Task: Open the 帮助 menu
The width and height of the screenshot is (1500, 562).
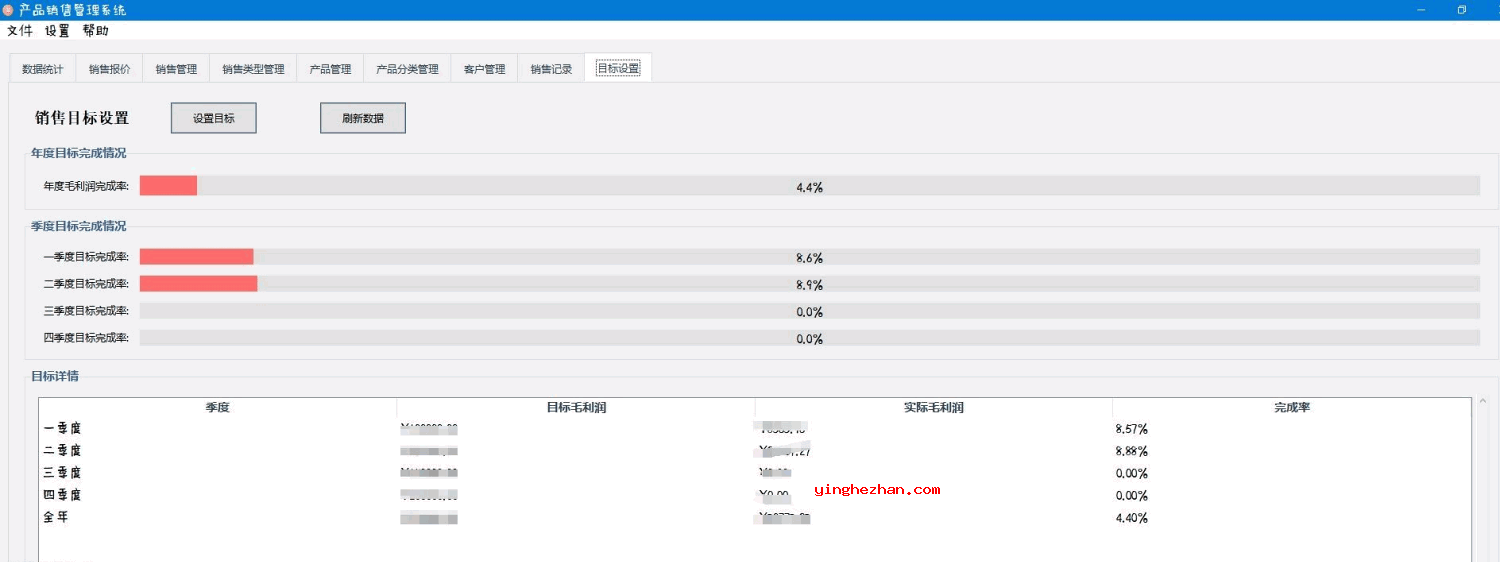Action: tap(96, 31)
